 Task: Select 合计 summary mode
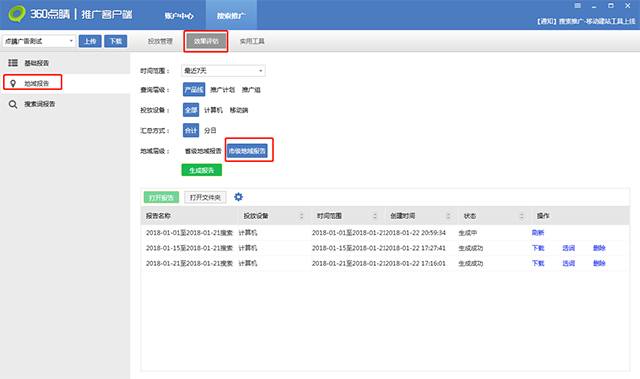tap(191, 131)
